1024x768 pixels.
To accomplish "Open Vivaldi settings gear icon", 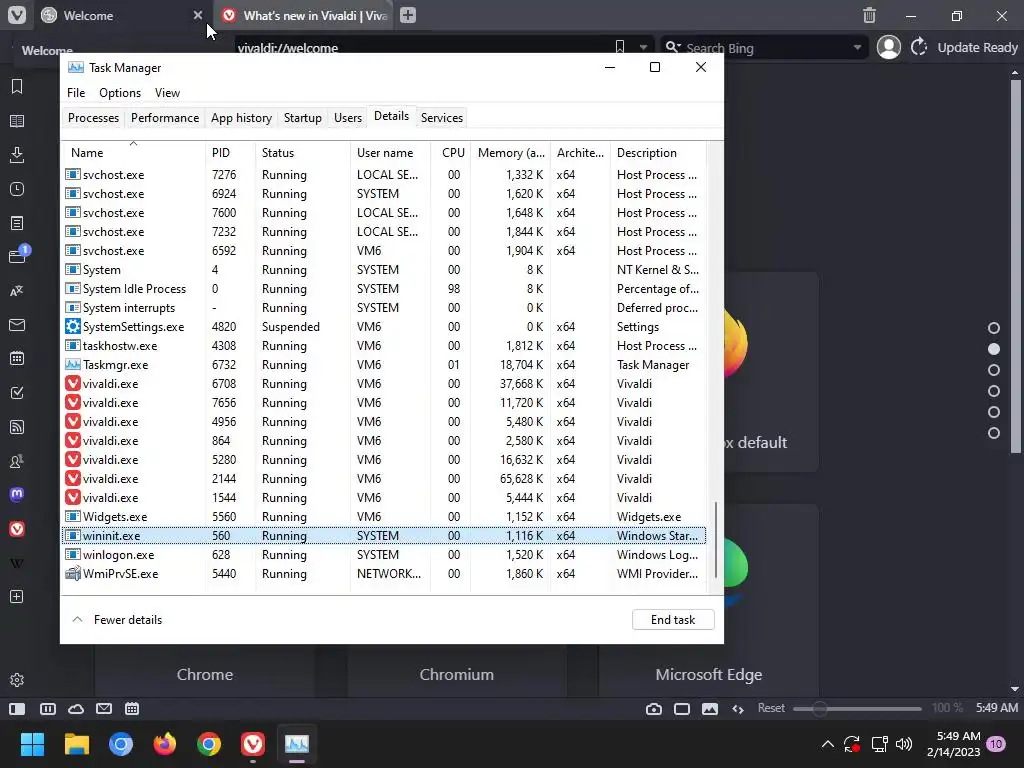I will pos(17,680).
